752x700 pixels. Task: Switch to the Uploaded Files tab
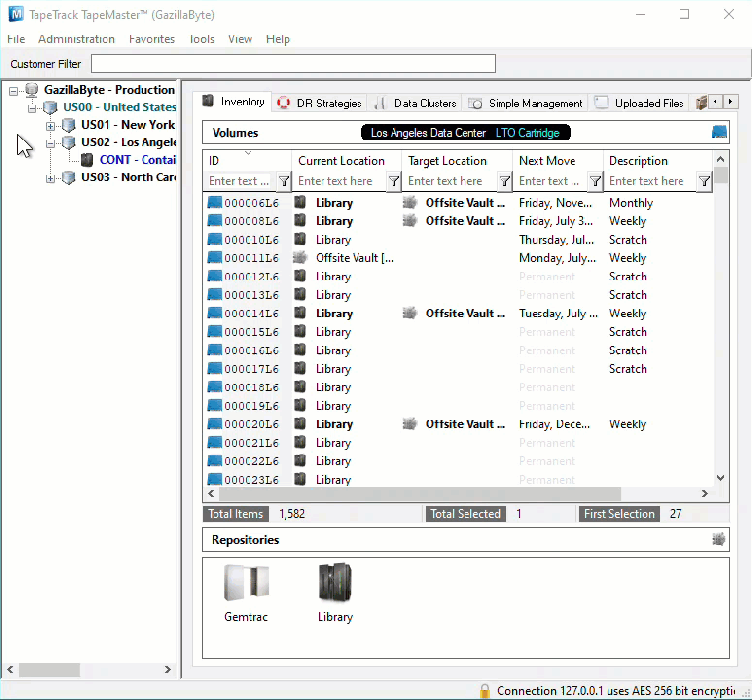click(639, 103)
